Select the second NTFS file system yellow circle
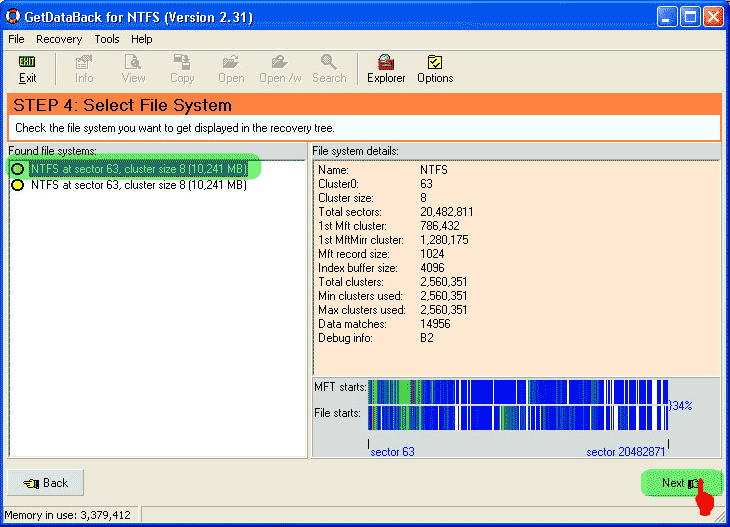The image size is (730, 527). (18, 185)
